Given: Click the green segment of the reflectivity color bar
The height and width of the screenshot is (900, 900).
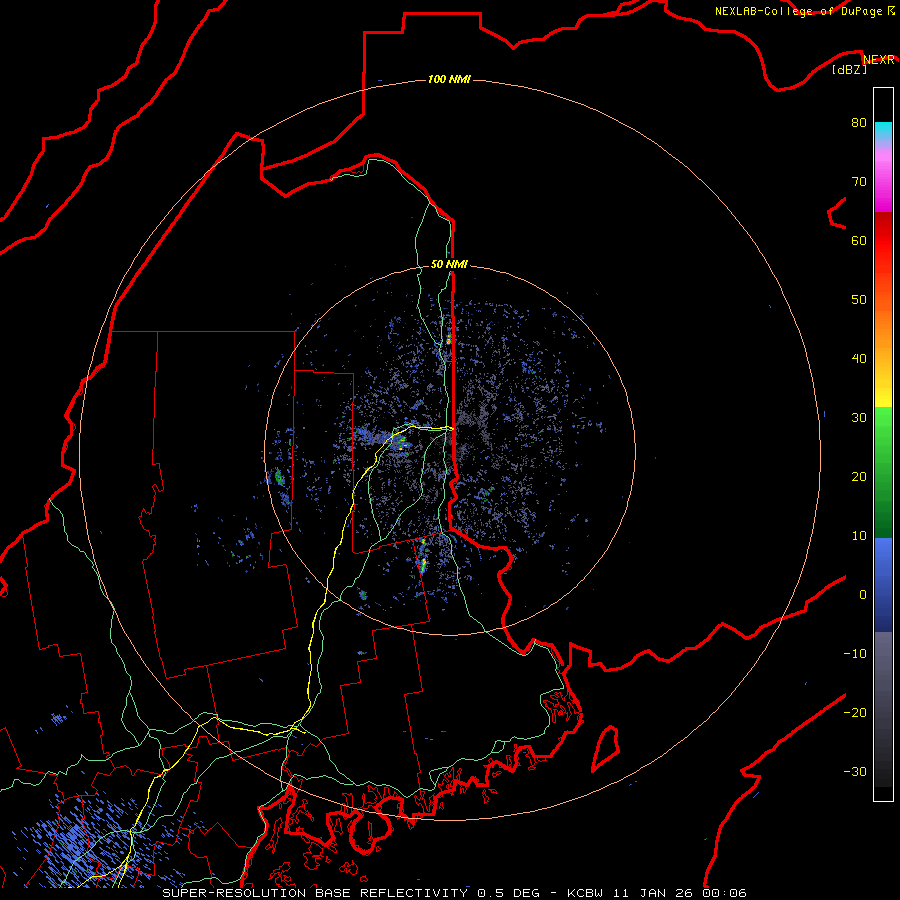Looking at the screenshot, I should click(883, 472).
